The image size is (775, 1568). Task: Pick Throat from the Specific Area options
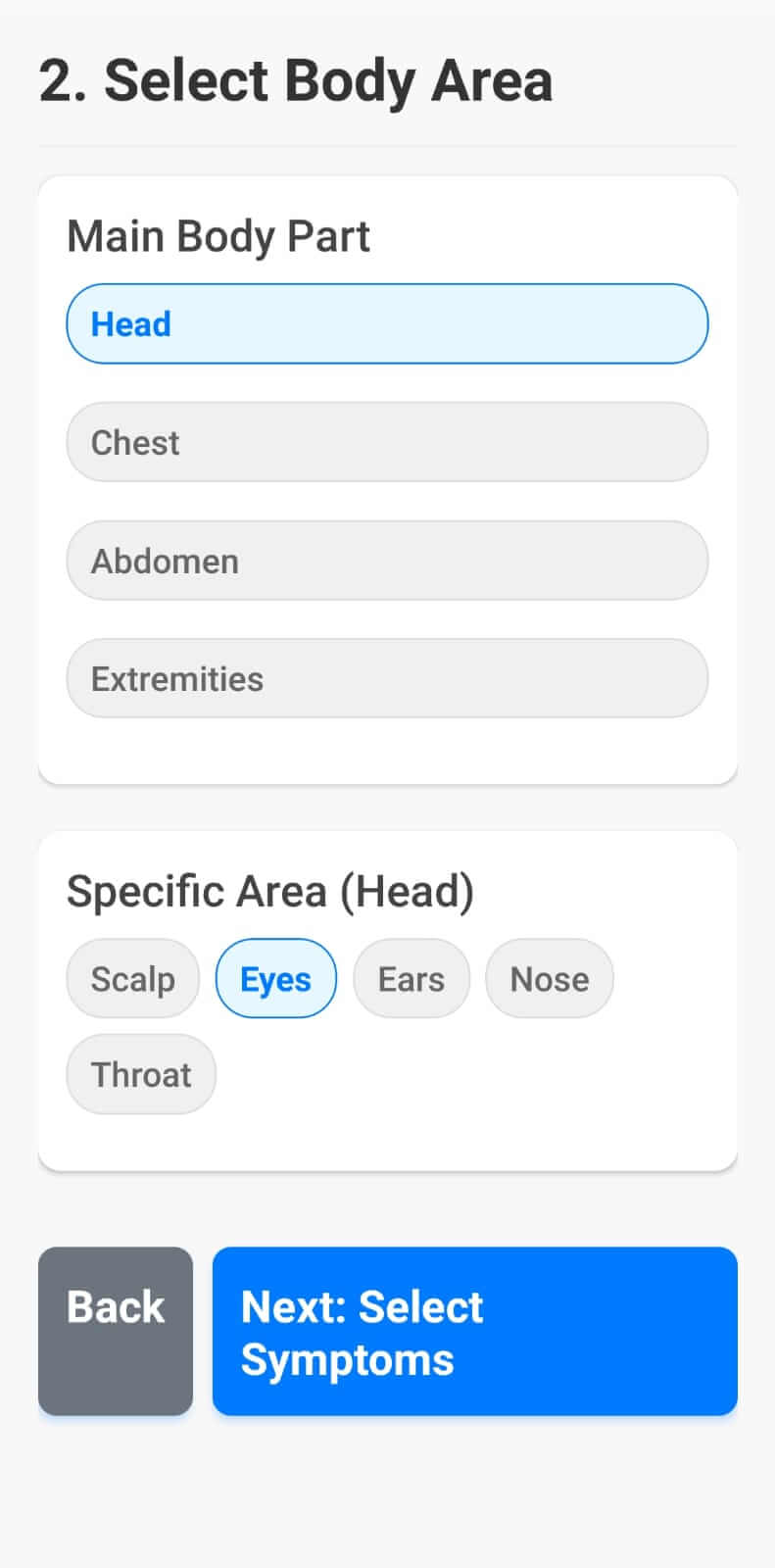click(141, 1074)
